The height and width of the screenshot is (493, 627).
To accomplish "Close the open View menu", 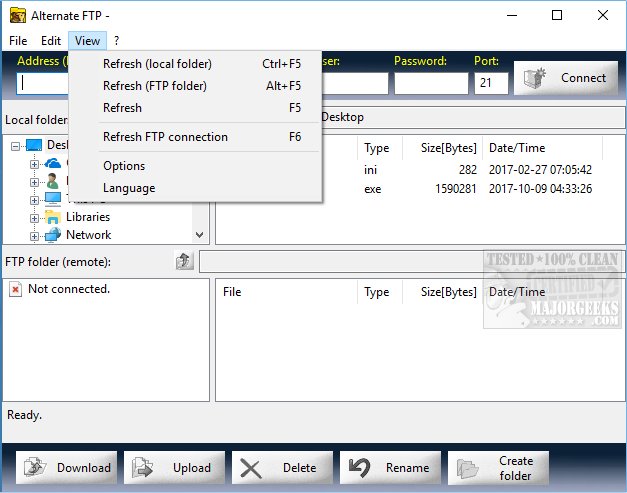I will (x=87, y=41).
